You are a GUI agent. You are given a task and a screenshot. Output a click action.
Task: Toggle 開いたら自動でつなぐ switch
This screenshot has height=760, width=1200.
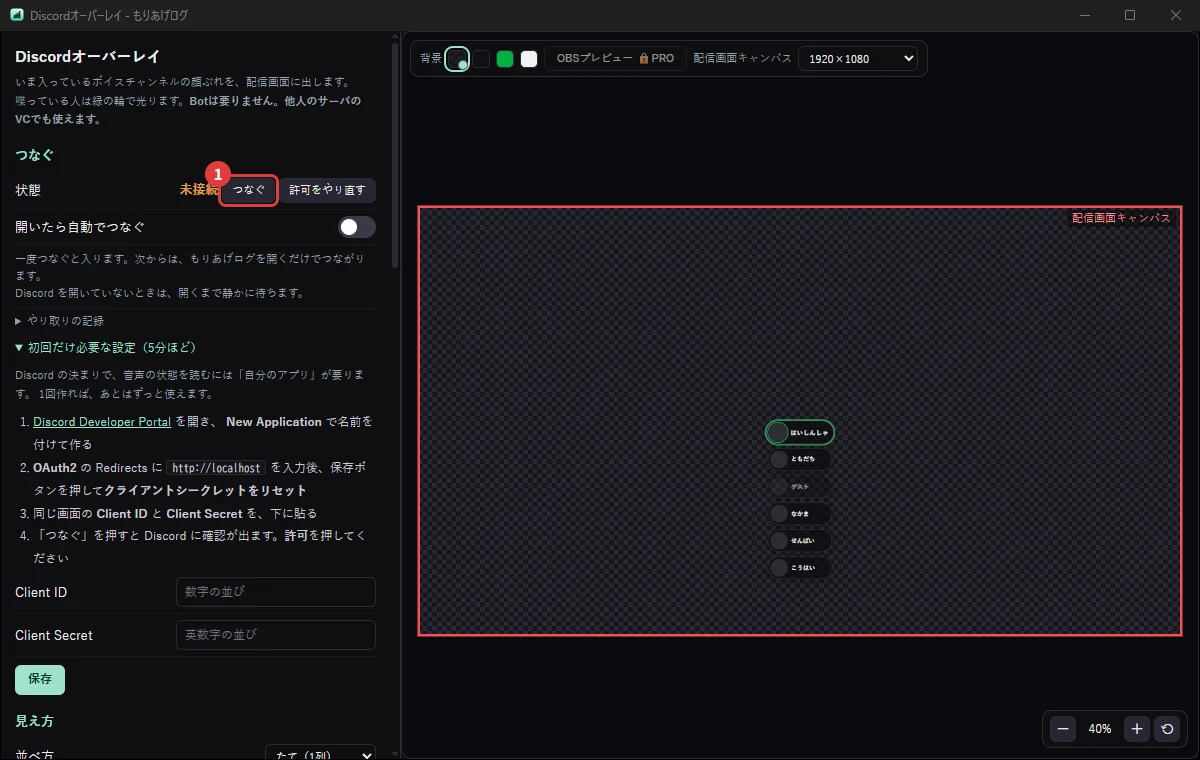[x=357, y=227]
